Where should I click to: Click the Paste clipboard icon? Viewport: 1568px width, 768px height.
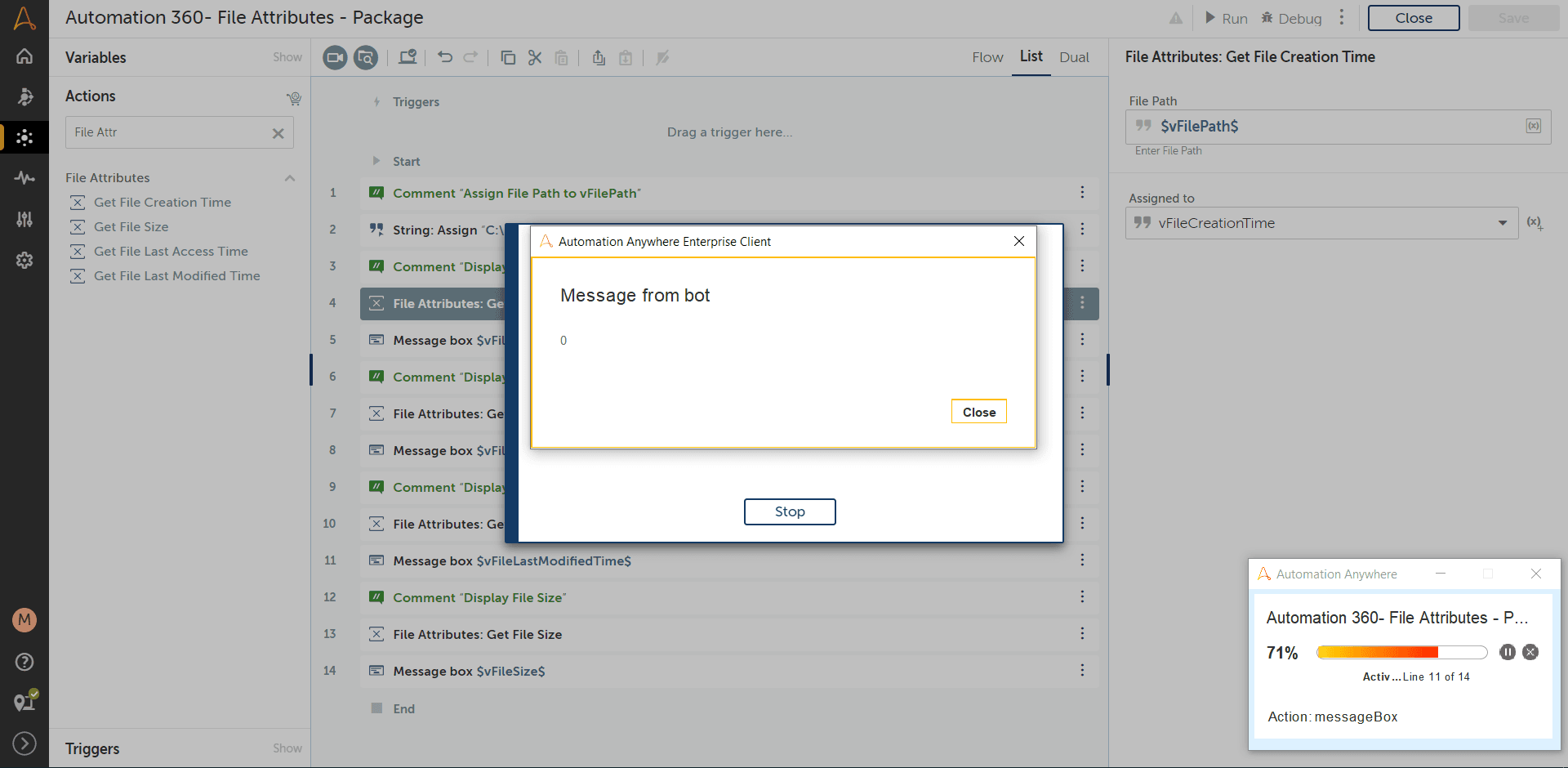tap(562, 57)
